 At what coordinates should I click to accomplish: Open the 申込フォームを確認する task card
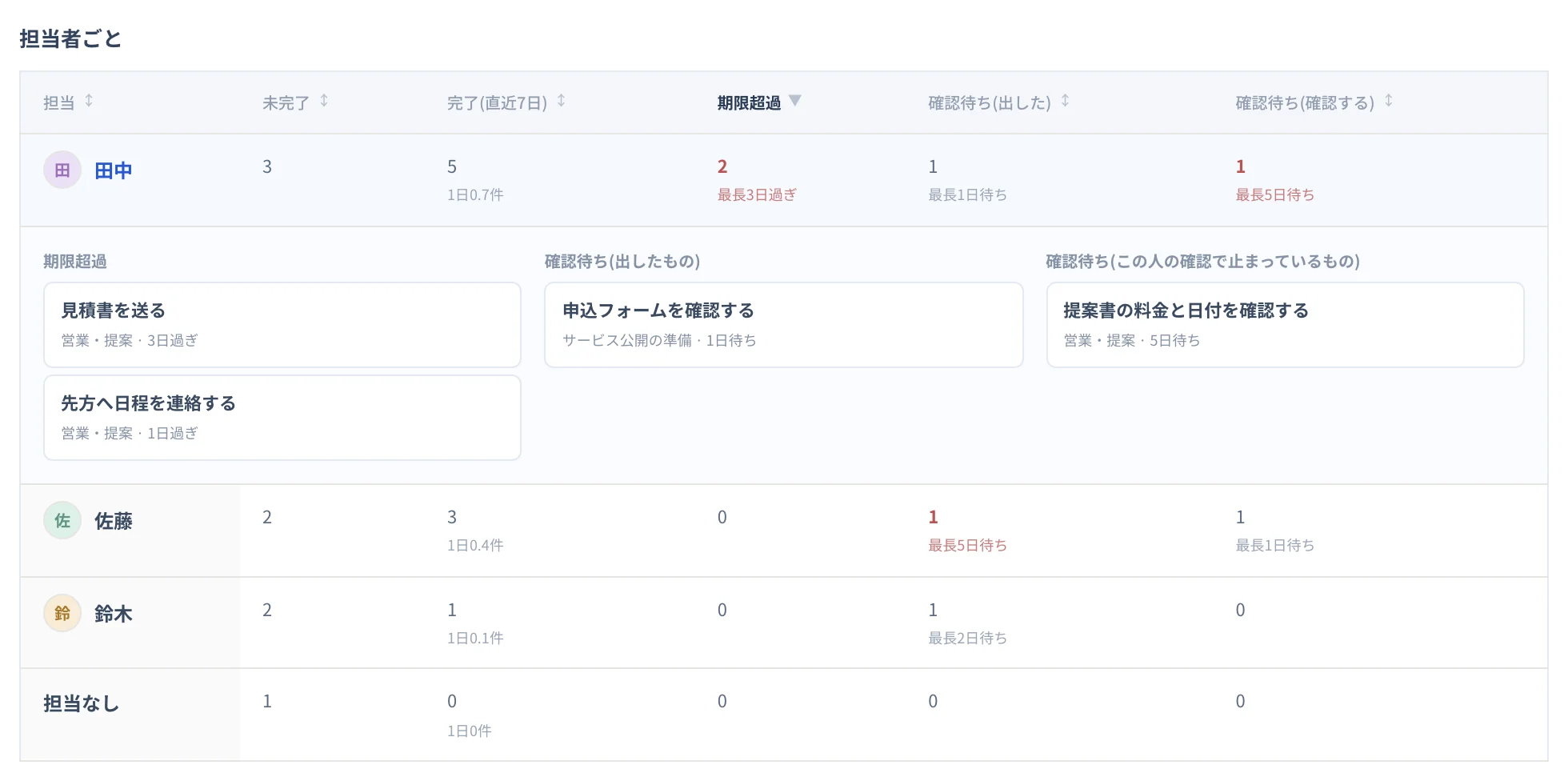click(x=784, y=325)
